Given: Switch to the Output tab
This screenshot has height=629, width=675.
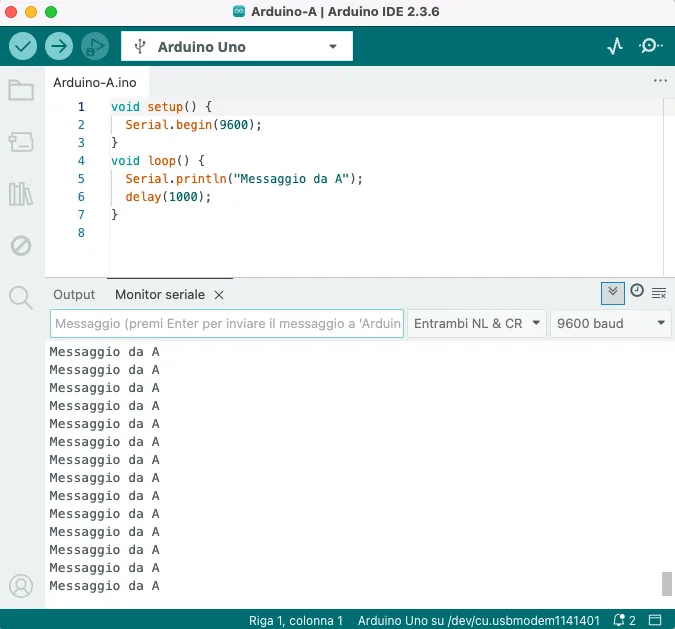Looking at the screenshot, I should pyautogui.click(x=74, y=294).
